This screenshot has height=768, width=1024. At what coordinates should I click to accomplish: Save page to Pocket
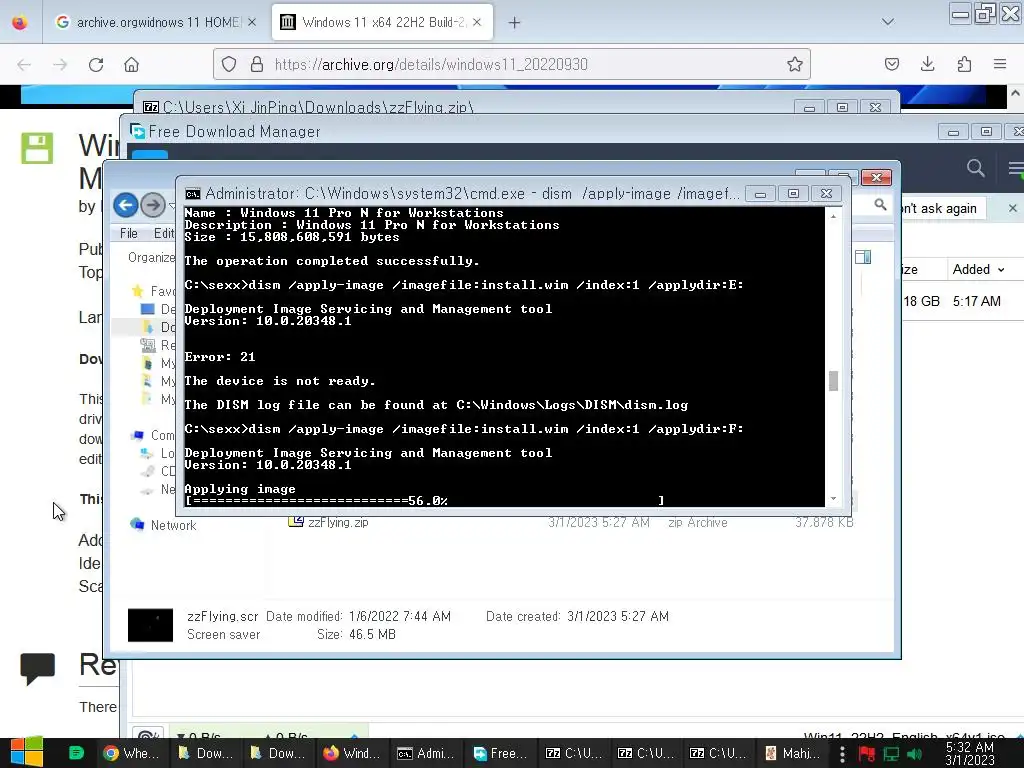(x=891, y=64)
